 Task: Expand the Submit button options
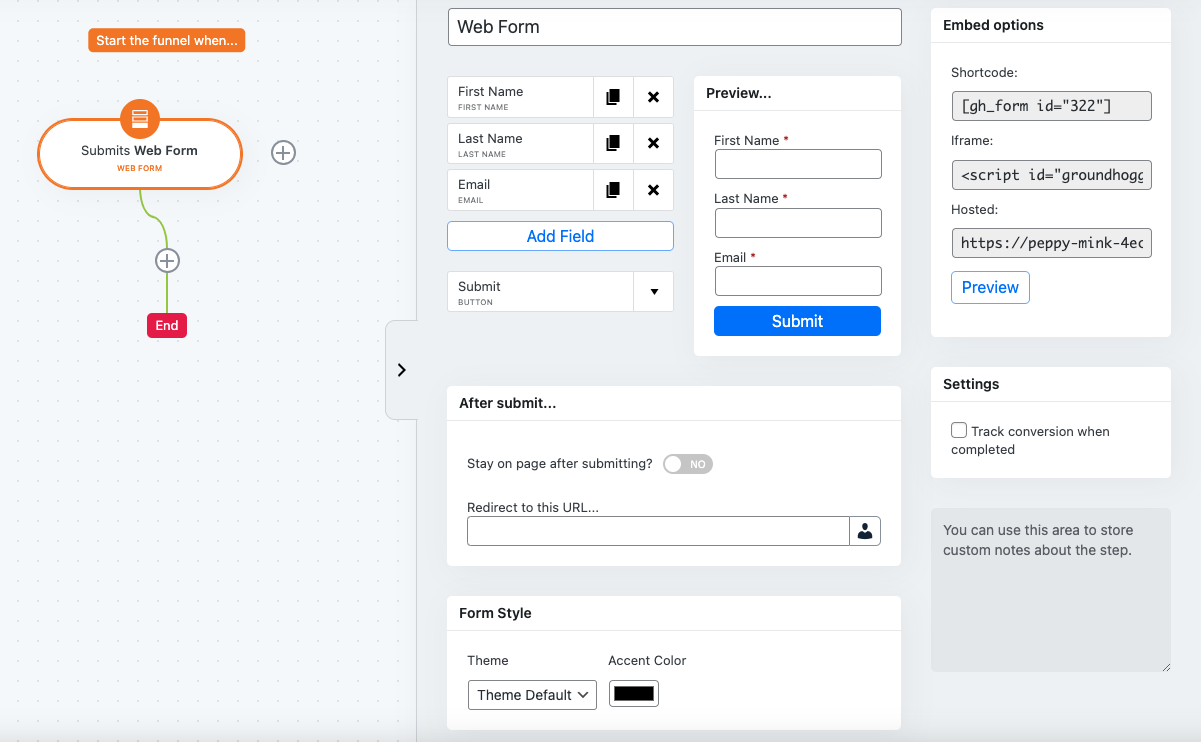point(654,292)
